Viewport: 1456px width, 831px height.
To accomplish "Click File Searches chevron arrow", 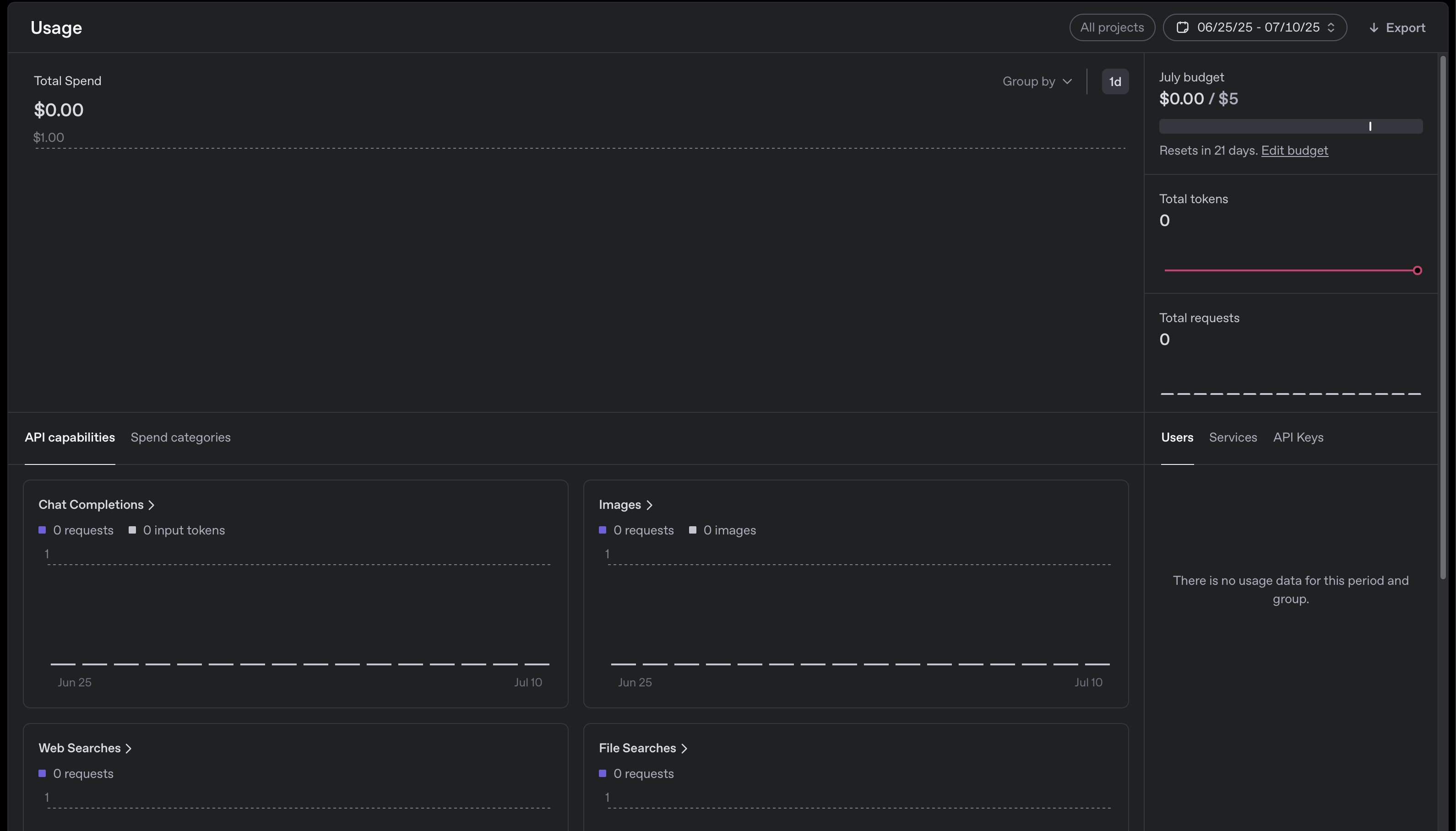I will coord(684,748).
